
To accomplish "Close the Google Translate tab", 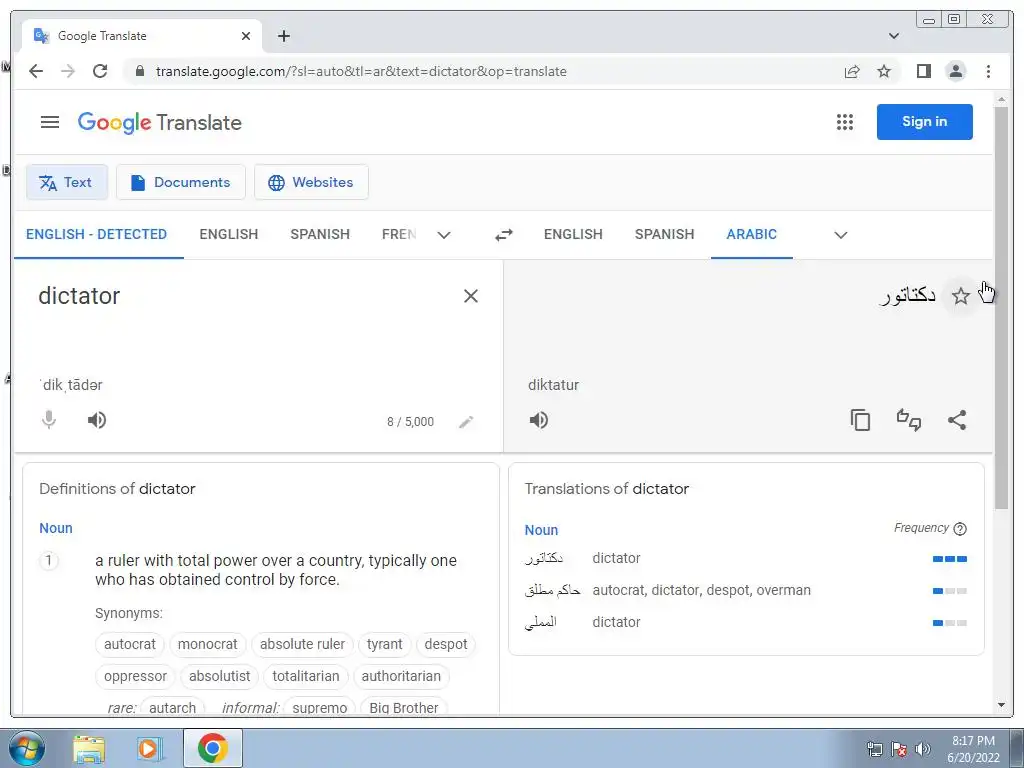I will pos(246,36).
